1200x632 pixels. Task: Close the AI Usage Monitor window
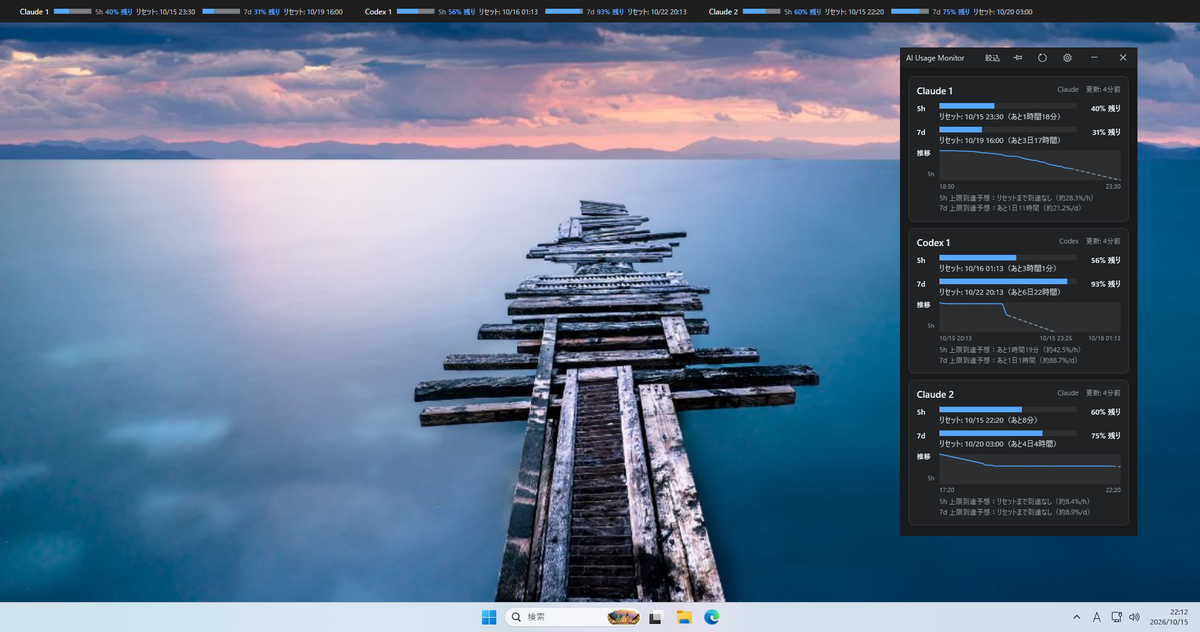tap(1122, 58)
